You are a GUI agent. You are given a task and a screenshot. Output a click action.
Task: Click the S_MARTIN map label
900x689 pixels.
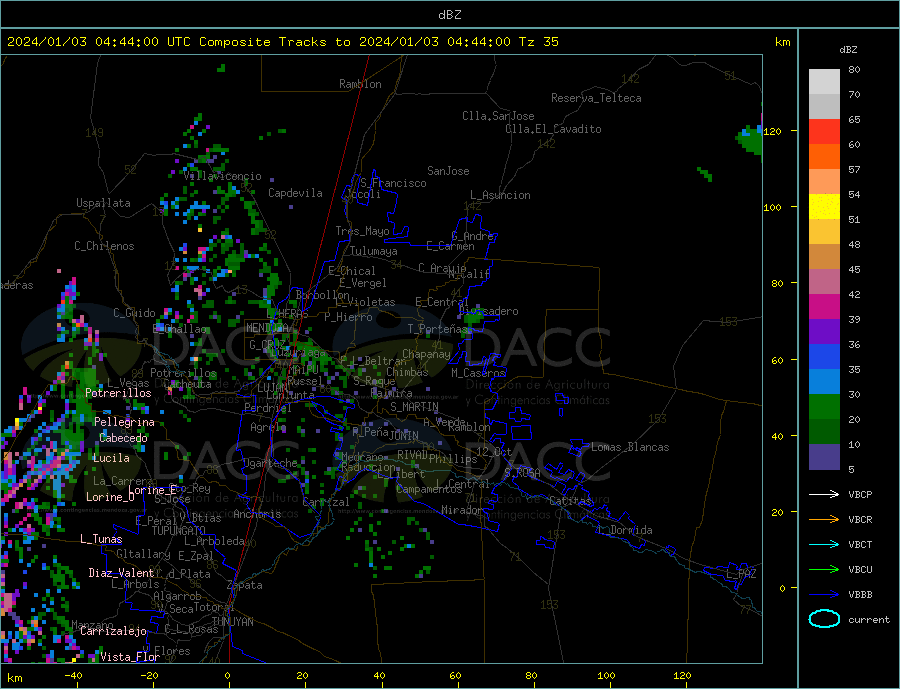[414, 407]
